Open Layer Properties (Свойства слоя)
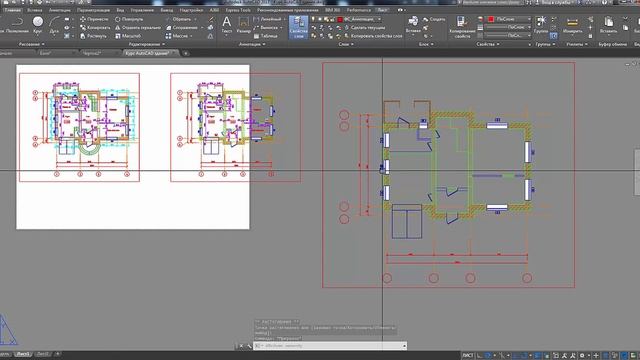The image size is (640, 360). tap(298, 27)
